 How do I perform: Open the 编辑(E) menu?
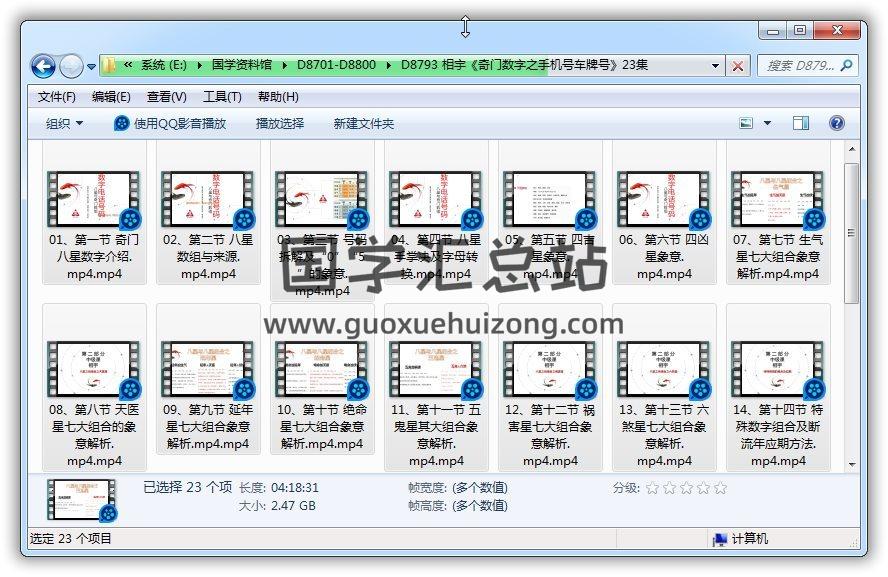coord(111,97)
